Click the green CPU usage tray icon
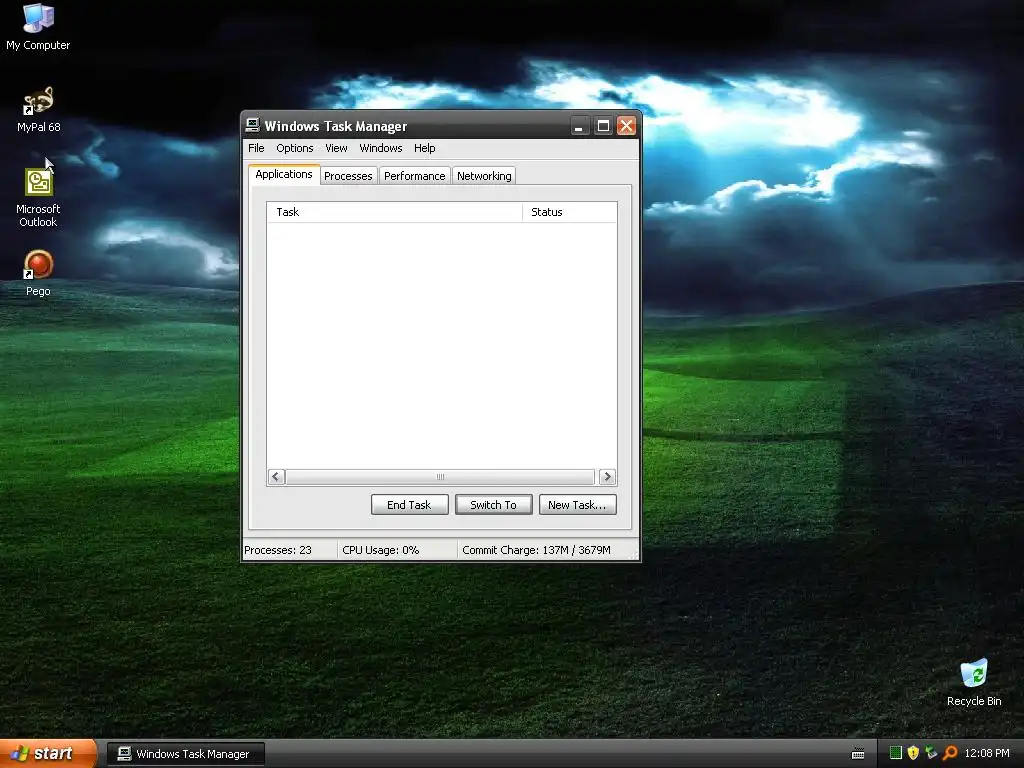Viewport: 1024px width, 768px height. pos(896,753)
